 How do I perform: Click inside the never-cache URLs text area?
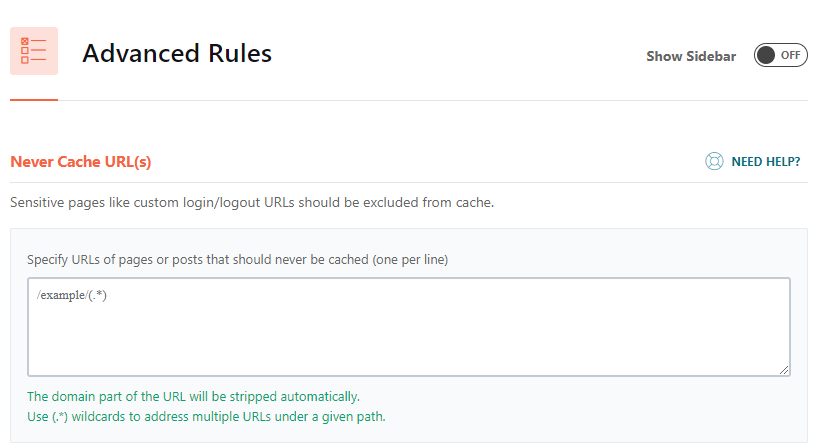point(409,327)
